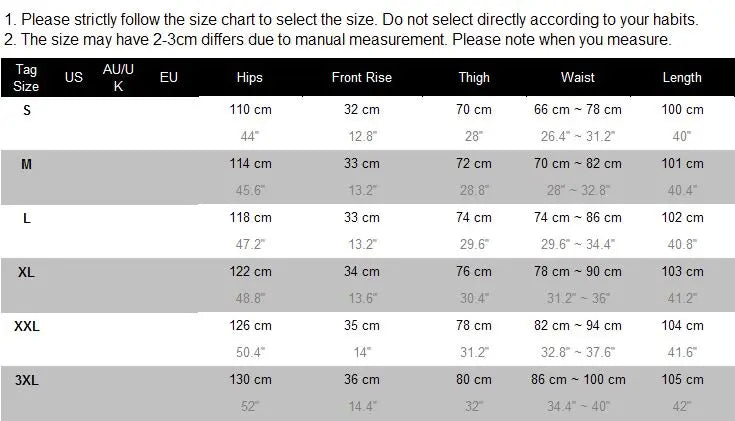Select the XL size row label

(26, 272)
